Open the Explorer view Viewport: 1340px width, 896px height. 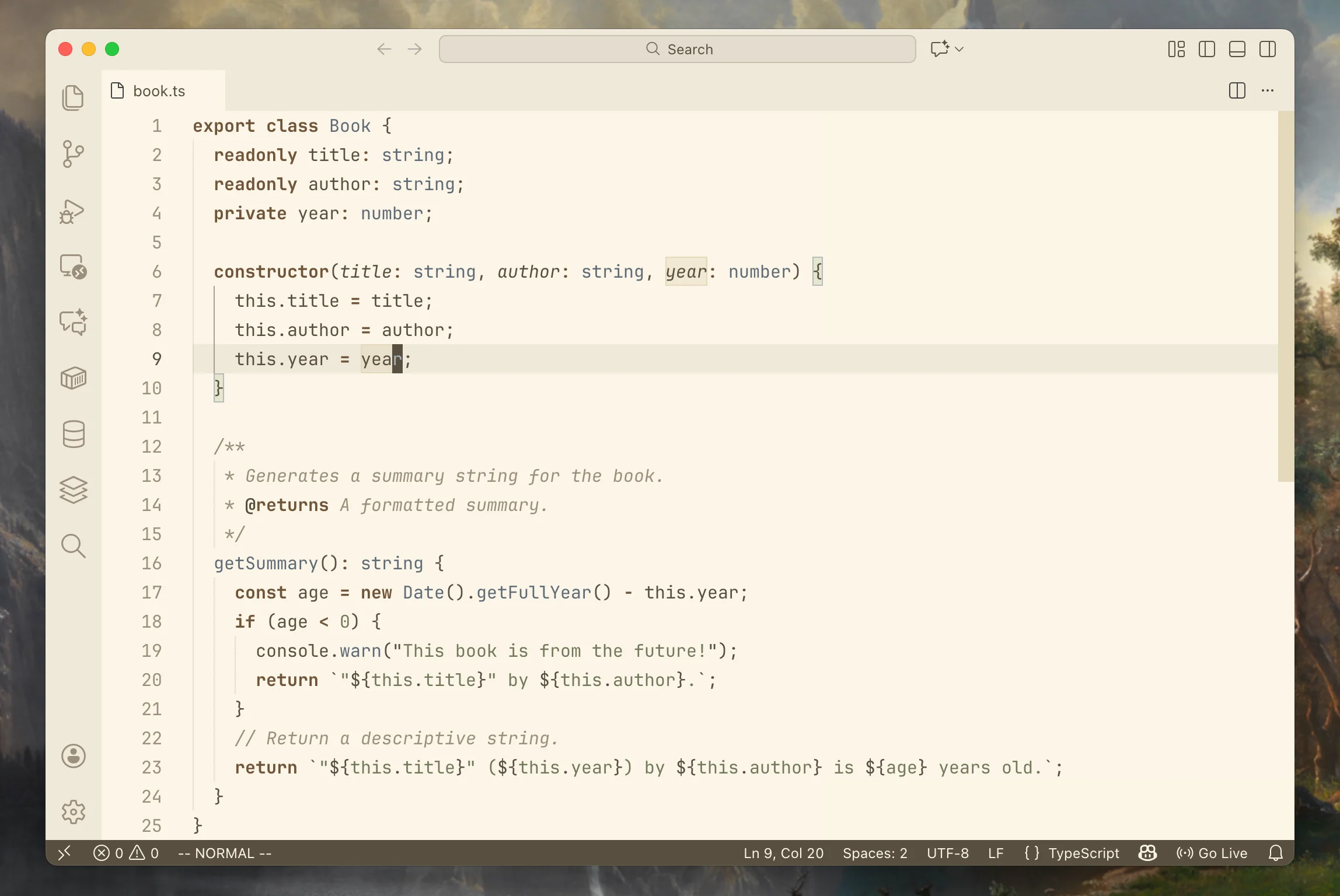[73, 97]
